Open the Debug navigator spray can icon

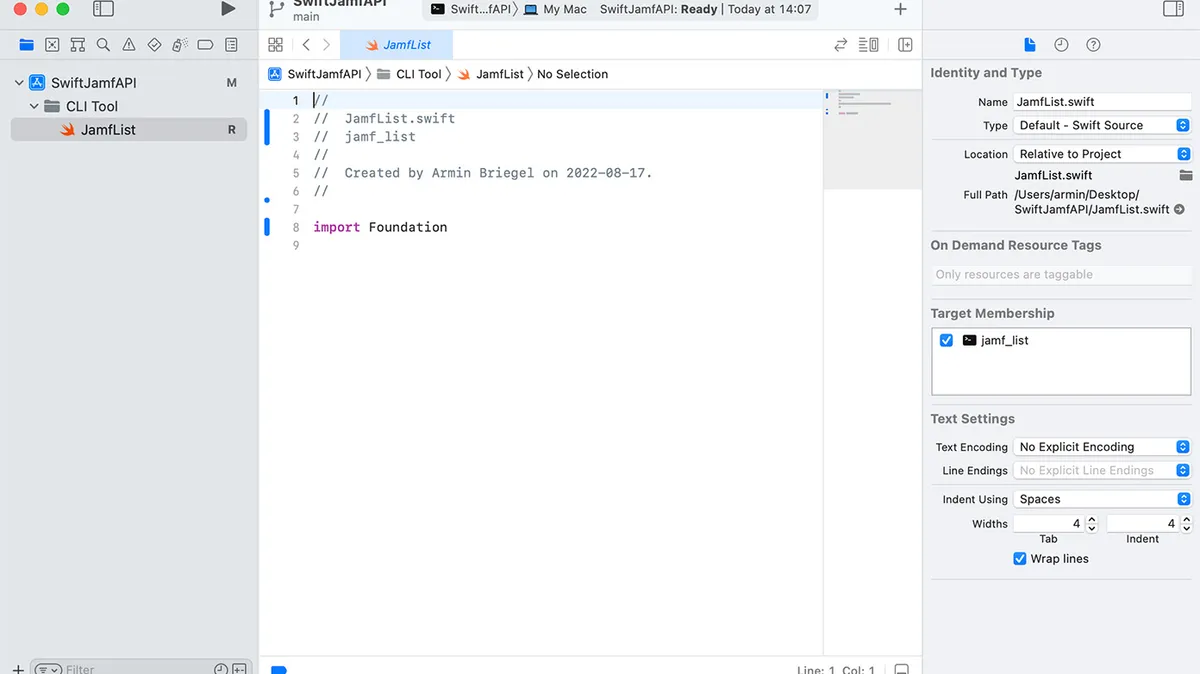tap(182, 44)
